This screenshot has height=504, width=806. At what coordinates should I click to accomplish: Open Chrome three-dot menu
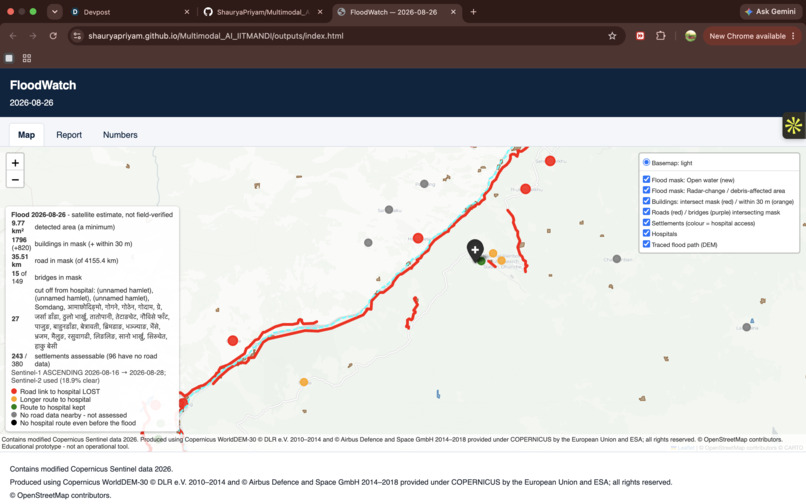793,36
